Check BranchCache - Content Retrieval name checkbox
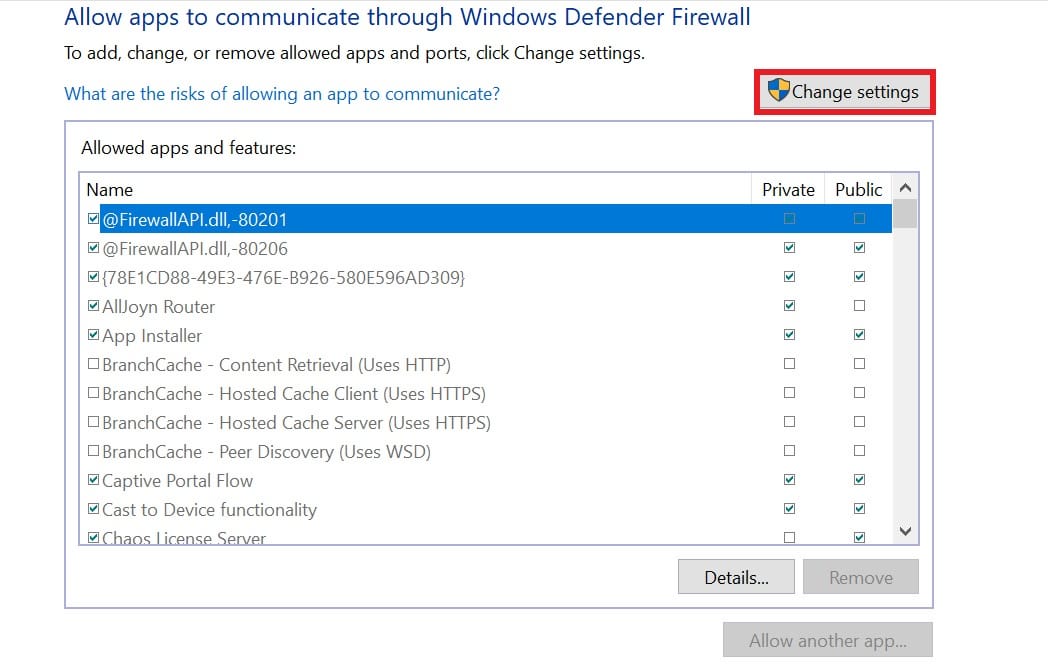The height and width of the screenshot is (669, 1048). (94, 364)
